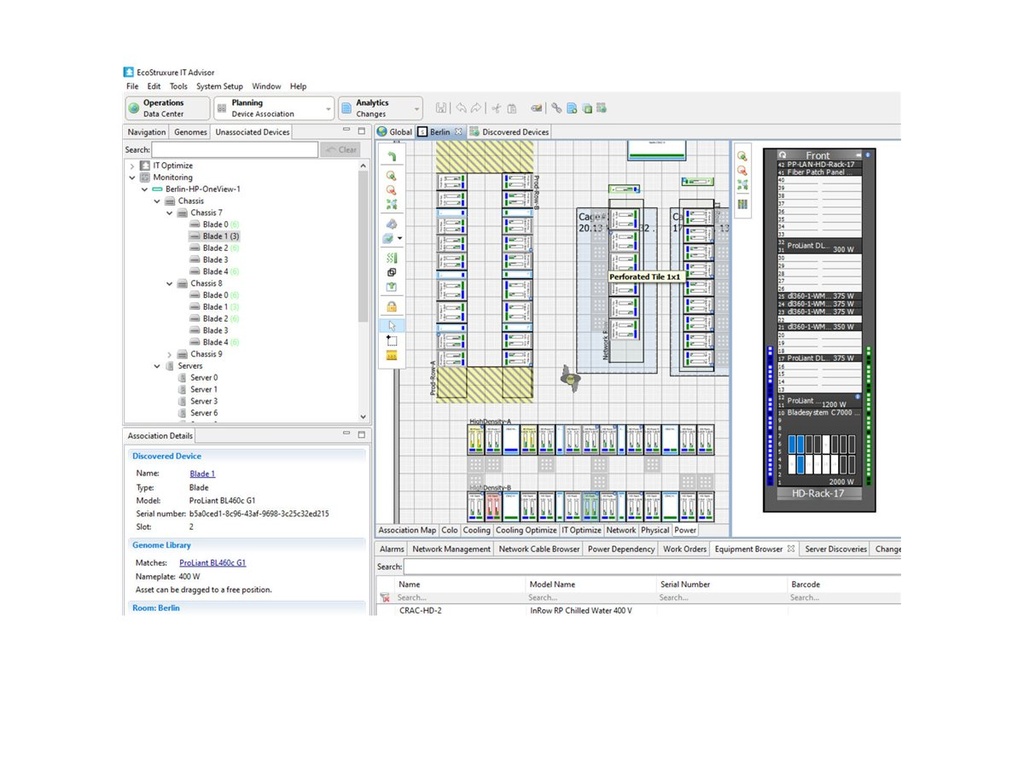
Task: Select the Zoom In tool beside the floor plan
Action: pyautogui.click(x=391, y=173)
